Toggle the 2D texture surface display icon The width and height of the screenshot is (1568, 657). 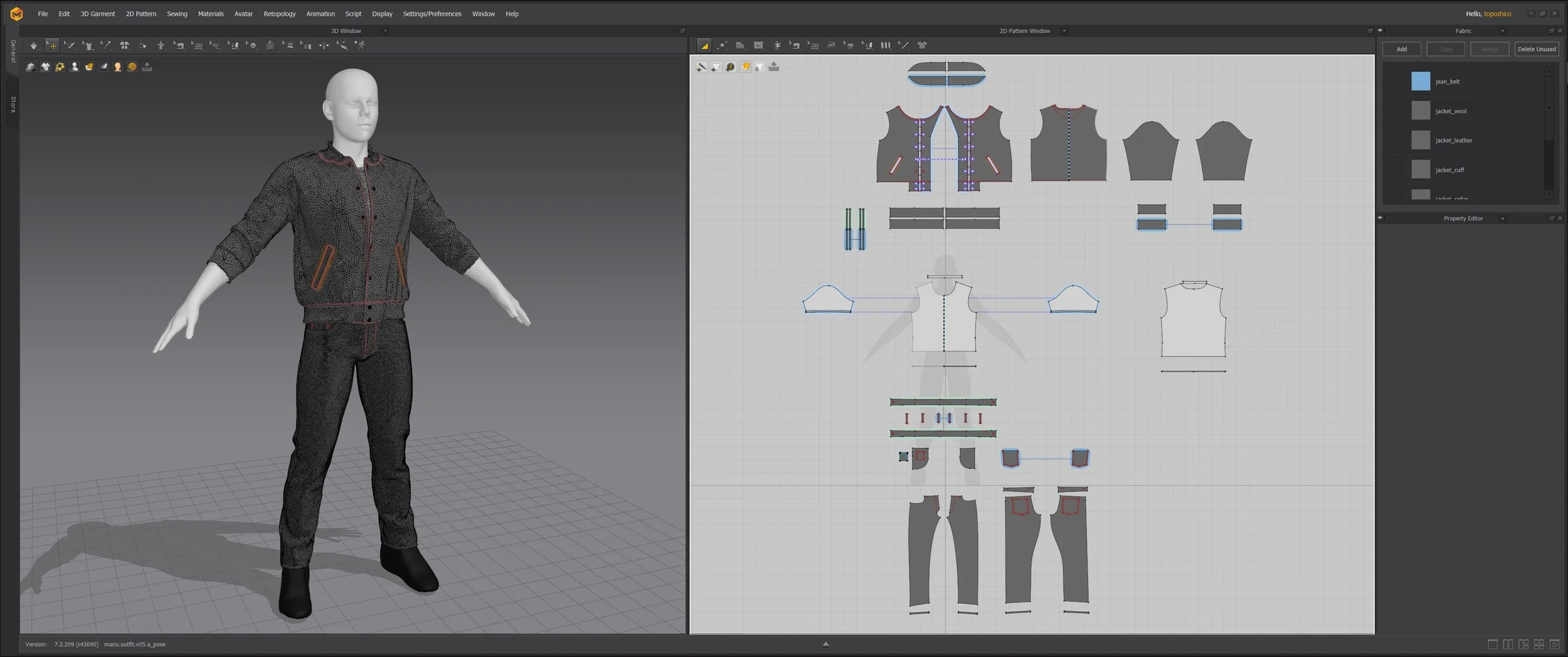click(745, 67)
